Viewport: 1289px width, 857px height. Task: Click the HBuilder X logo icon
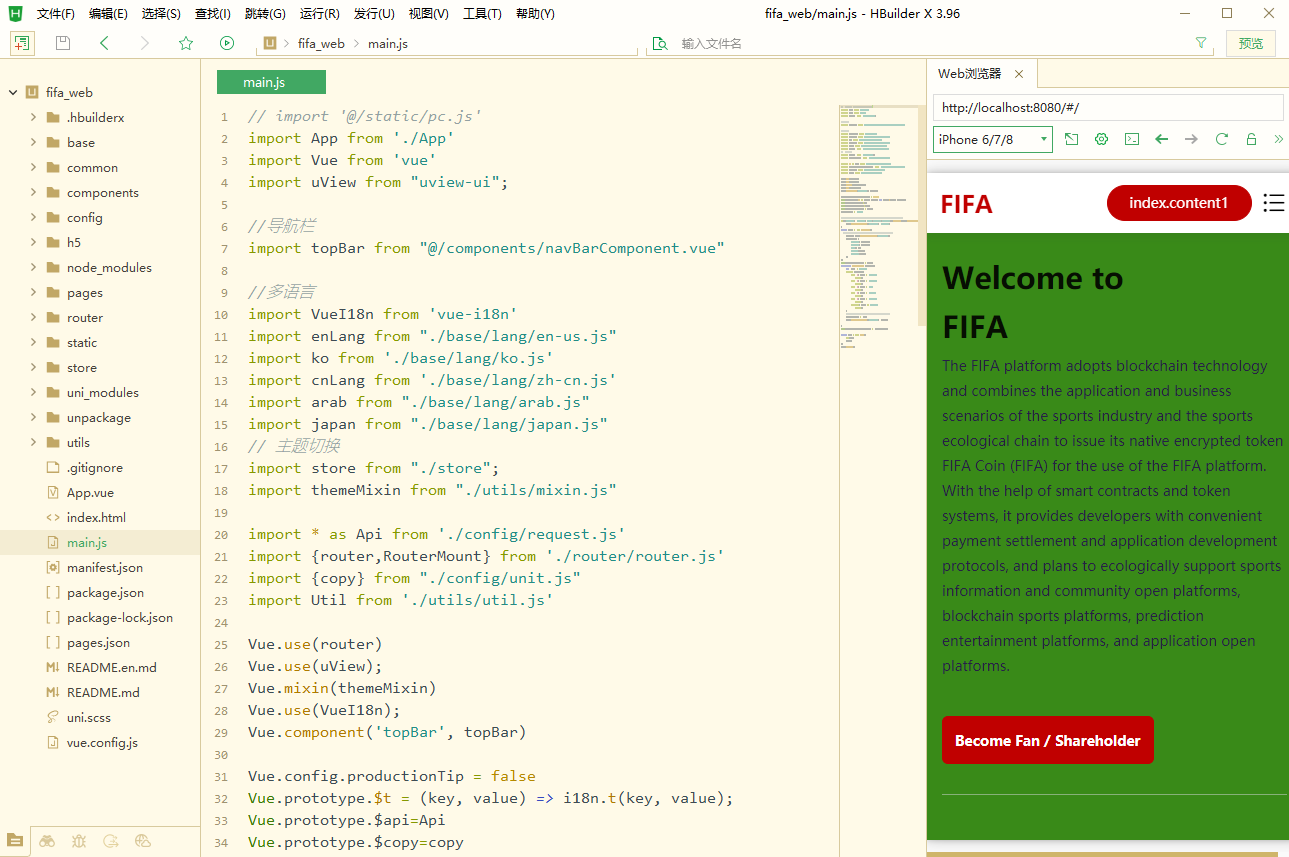(x=15, y=13)
